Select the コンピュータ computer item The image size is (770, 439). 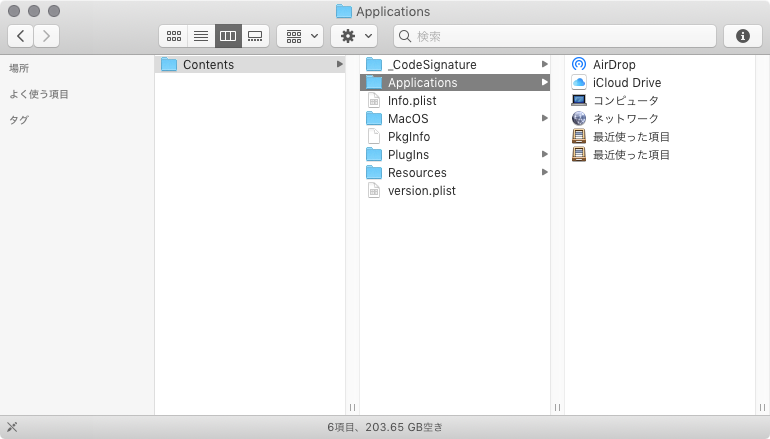click(x=625, y=101)
